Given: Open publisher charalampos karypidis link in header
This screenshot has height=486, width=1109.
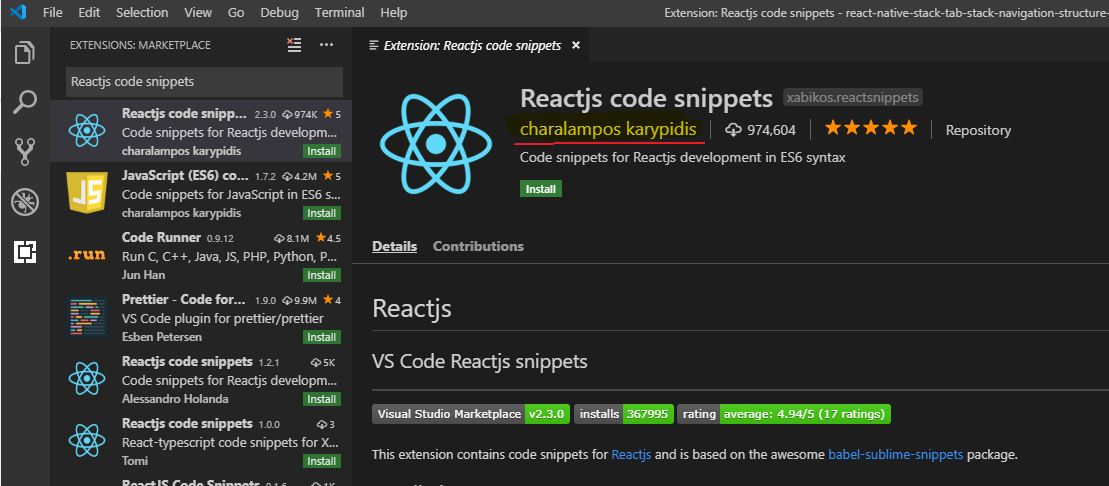Looking at the screenshot, I should [x=608, y=129].
